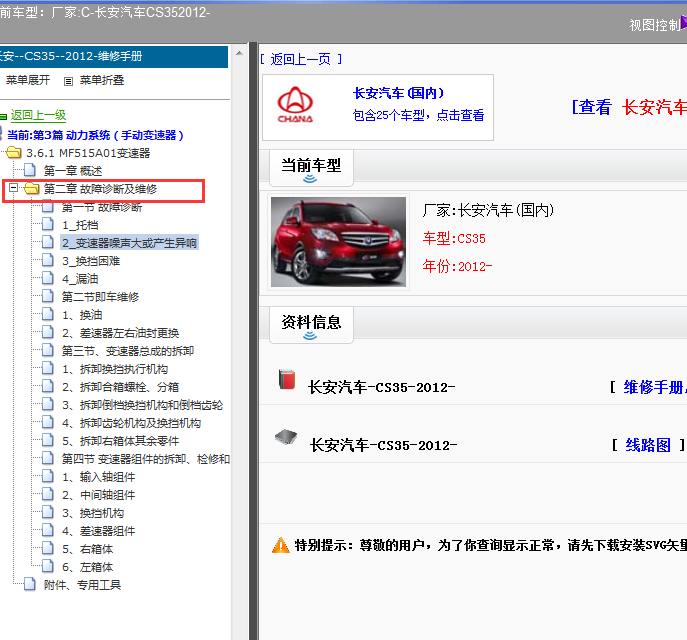This screenshot has height=640, width=687.
Task: Click the page icon beside 4、差速器组件
Action: (x=48, y=530)
